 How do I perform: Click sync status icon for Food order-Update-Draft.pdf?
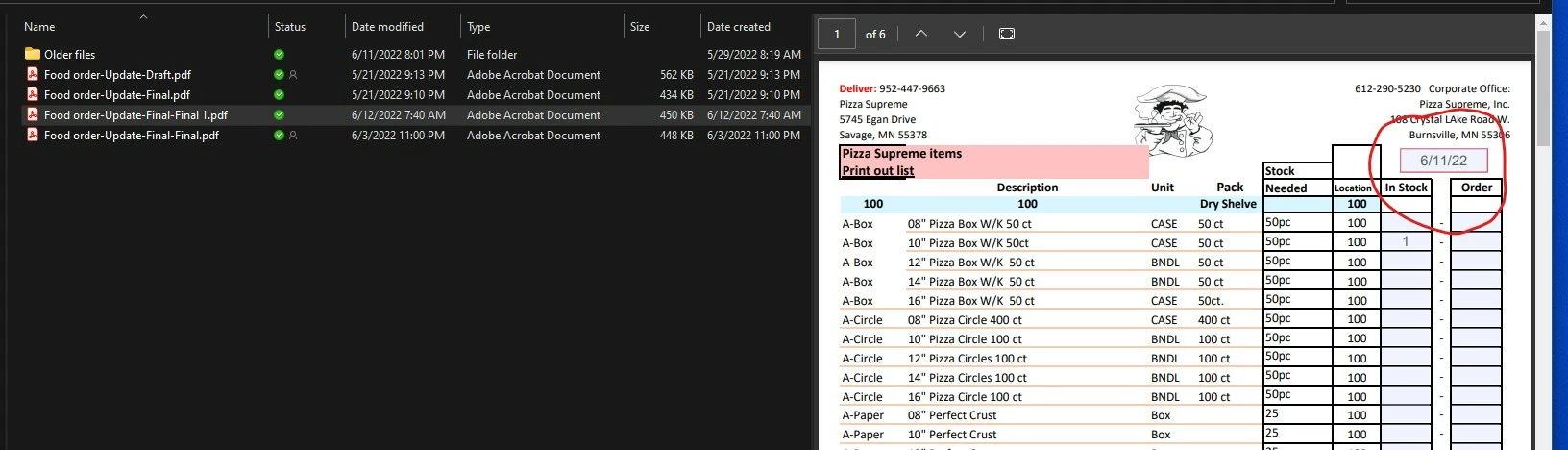point(279,75)
